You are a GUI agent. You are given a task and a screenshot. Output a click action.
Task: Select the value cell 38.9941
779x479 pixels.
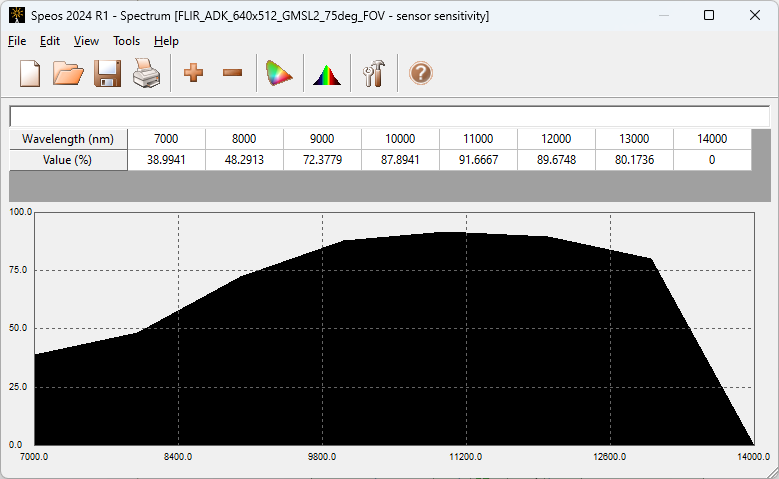tap(166, 160)
